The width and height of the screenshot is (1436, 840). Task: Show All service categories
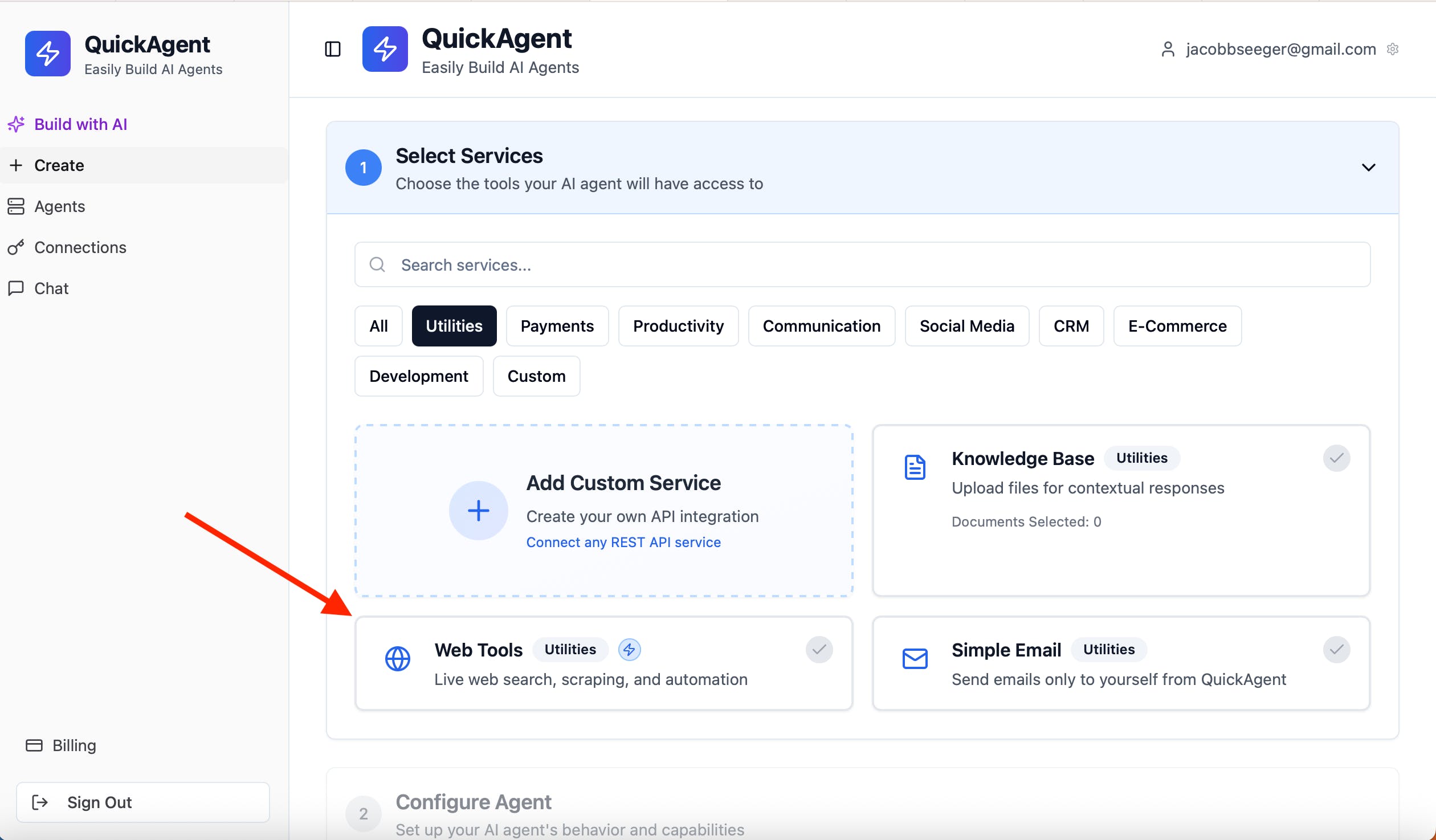click(378, 326)
